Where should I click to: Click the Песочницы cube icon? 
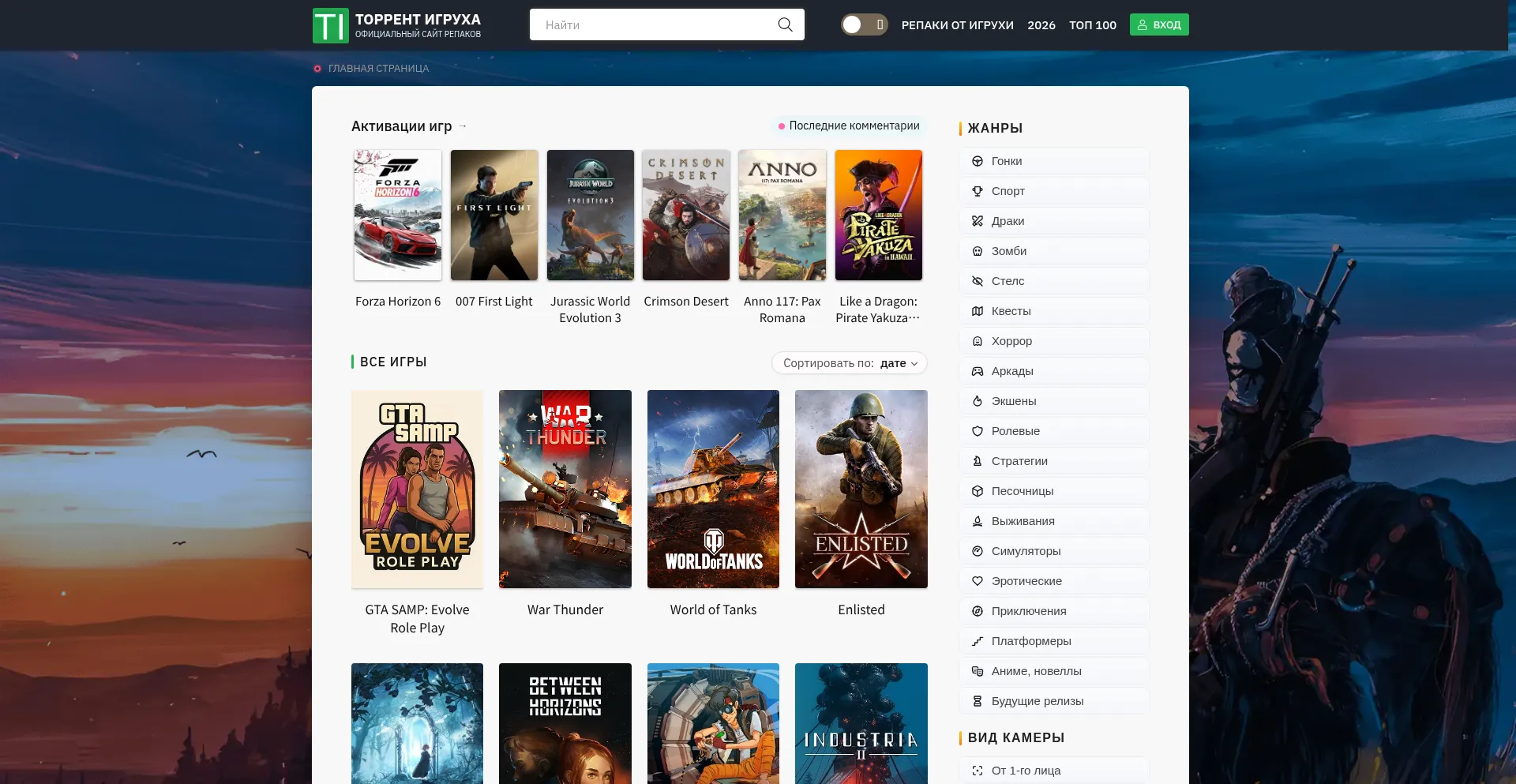pyautogui.click(x=978, y=491)
